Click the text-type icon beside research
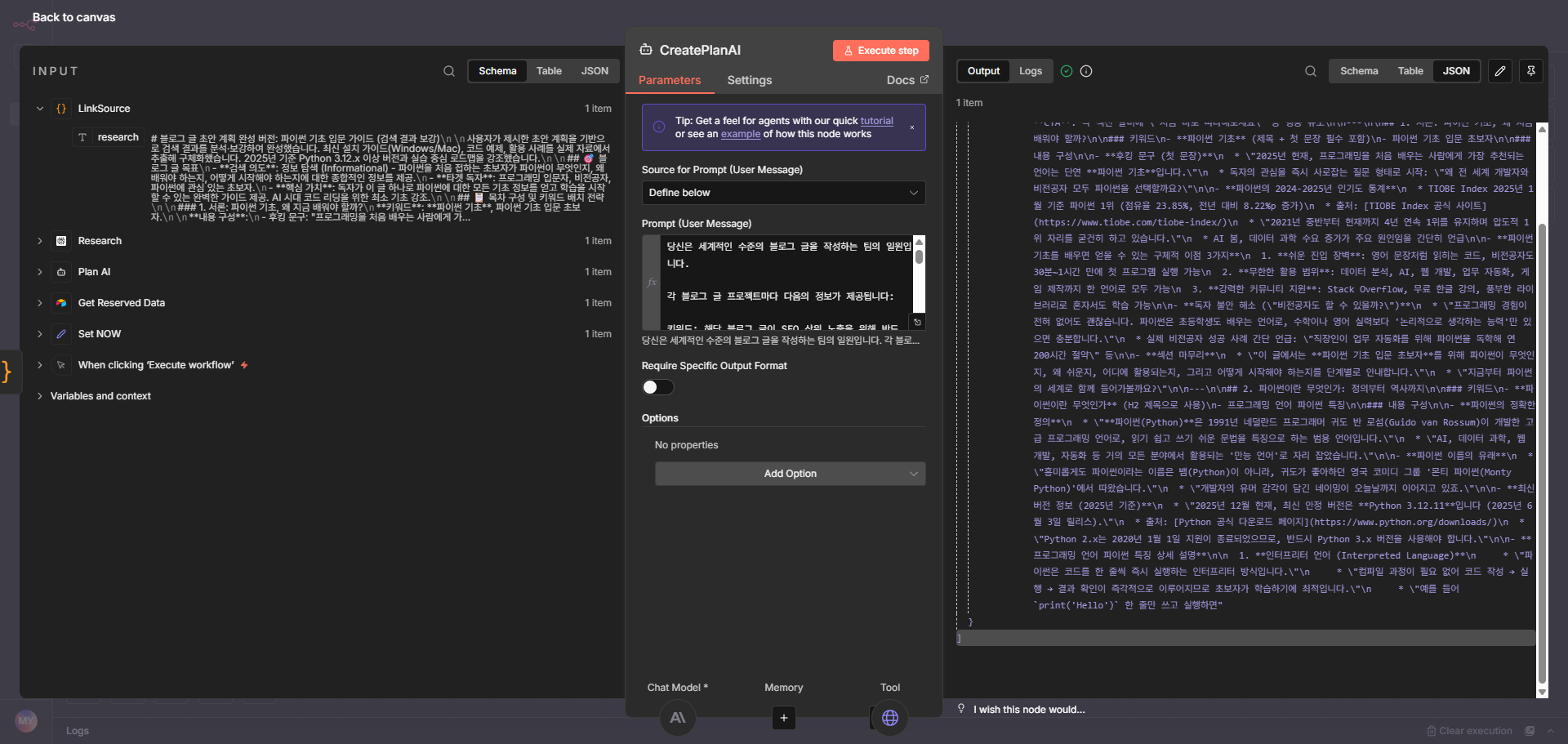1568x744 pixels. click(82, 137)
